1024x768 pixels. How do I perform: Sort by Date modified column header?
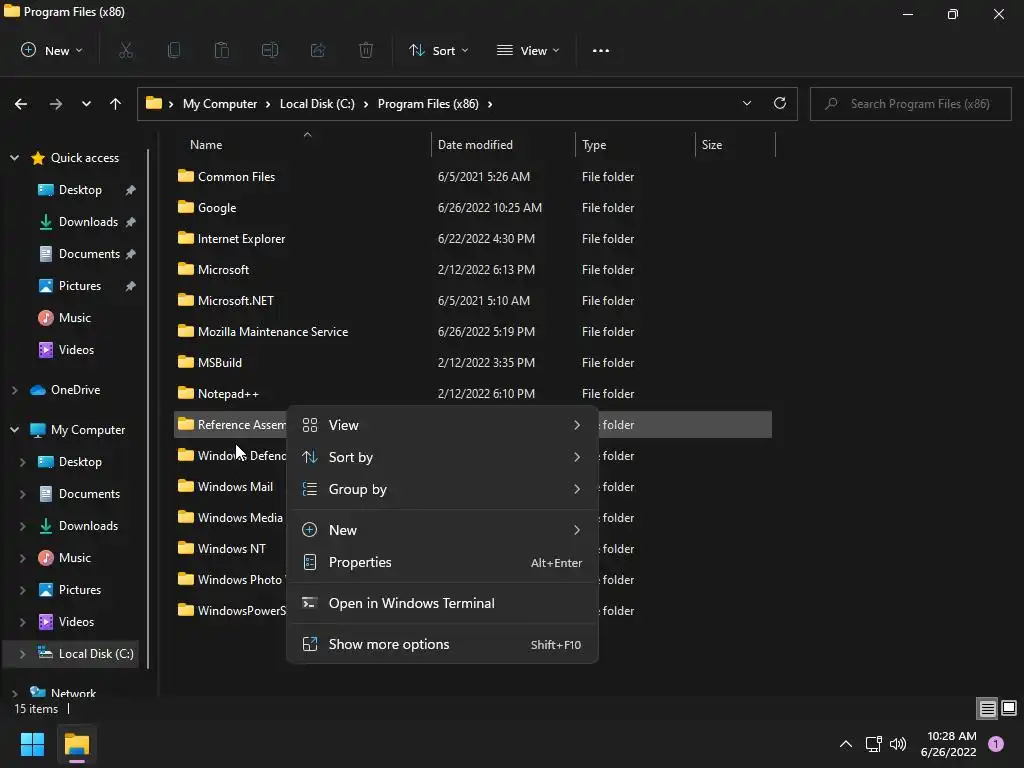pyautogui.click(x=503, y=145)
